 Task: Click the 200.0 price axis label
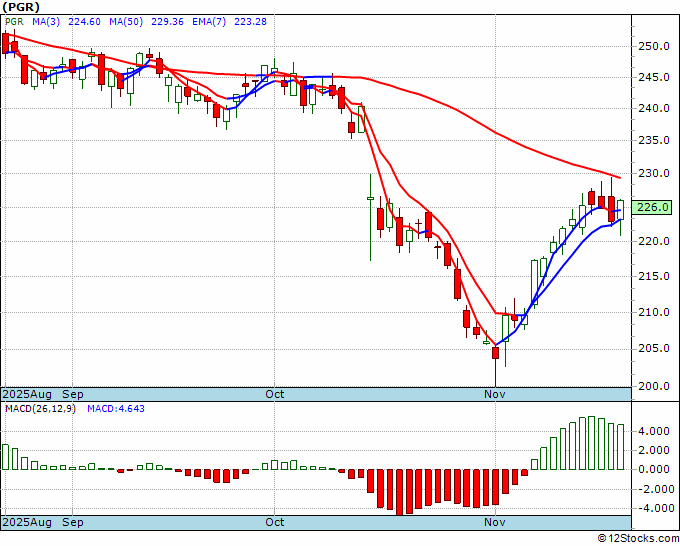(654, 386)
